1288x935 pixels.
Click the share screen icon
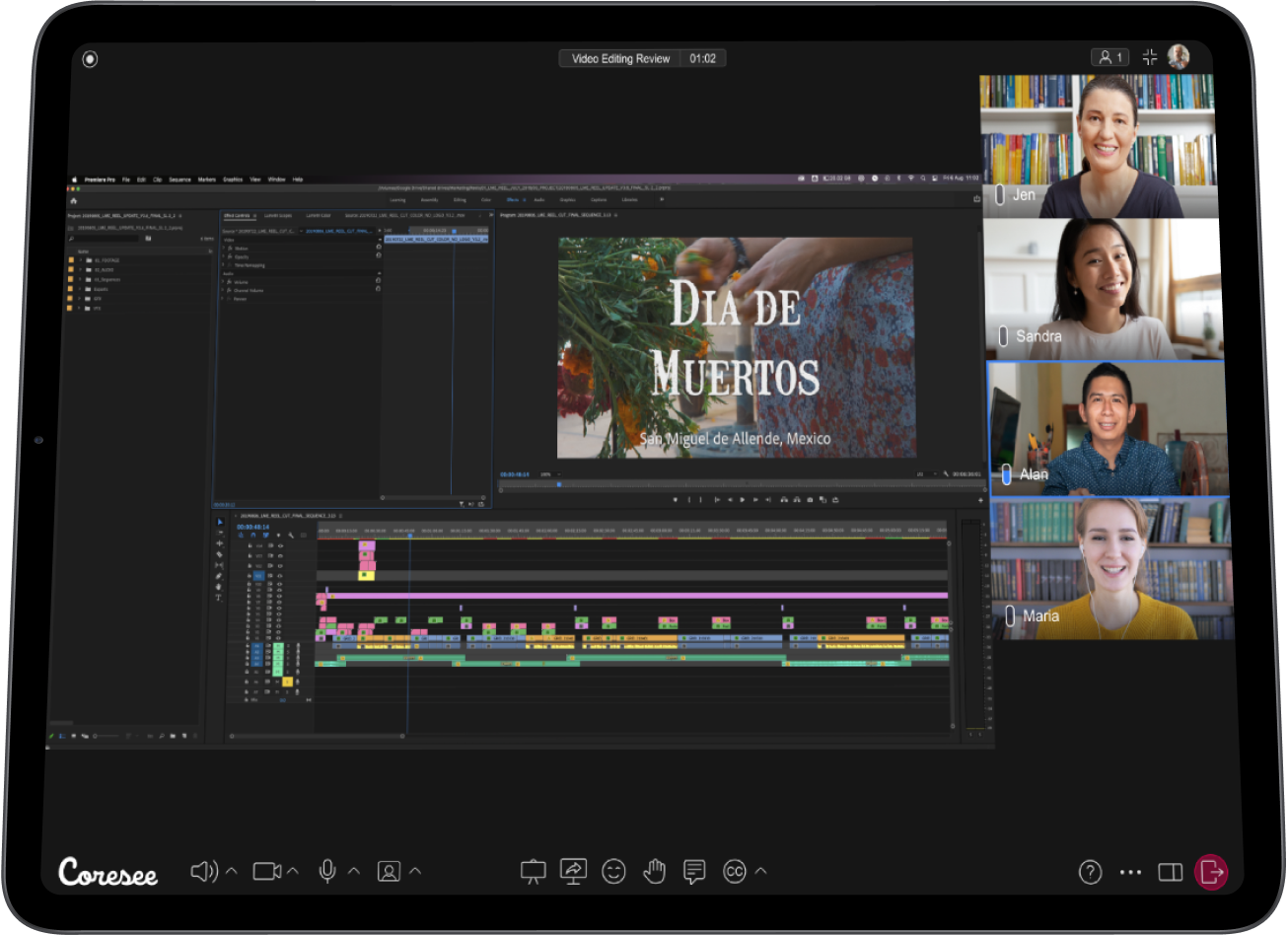pos(573,871)
